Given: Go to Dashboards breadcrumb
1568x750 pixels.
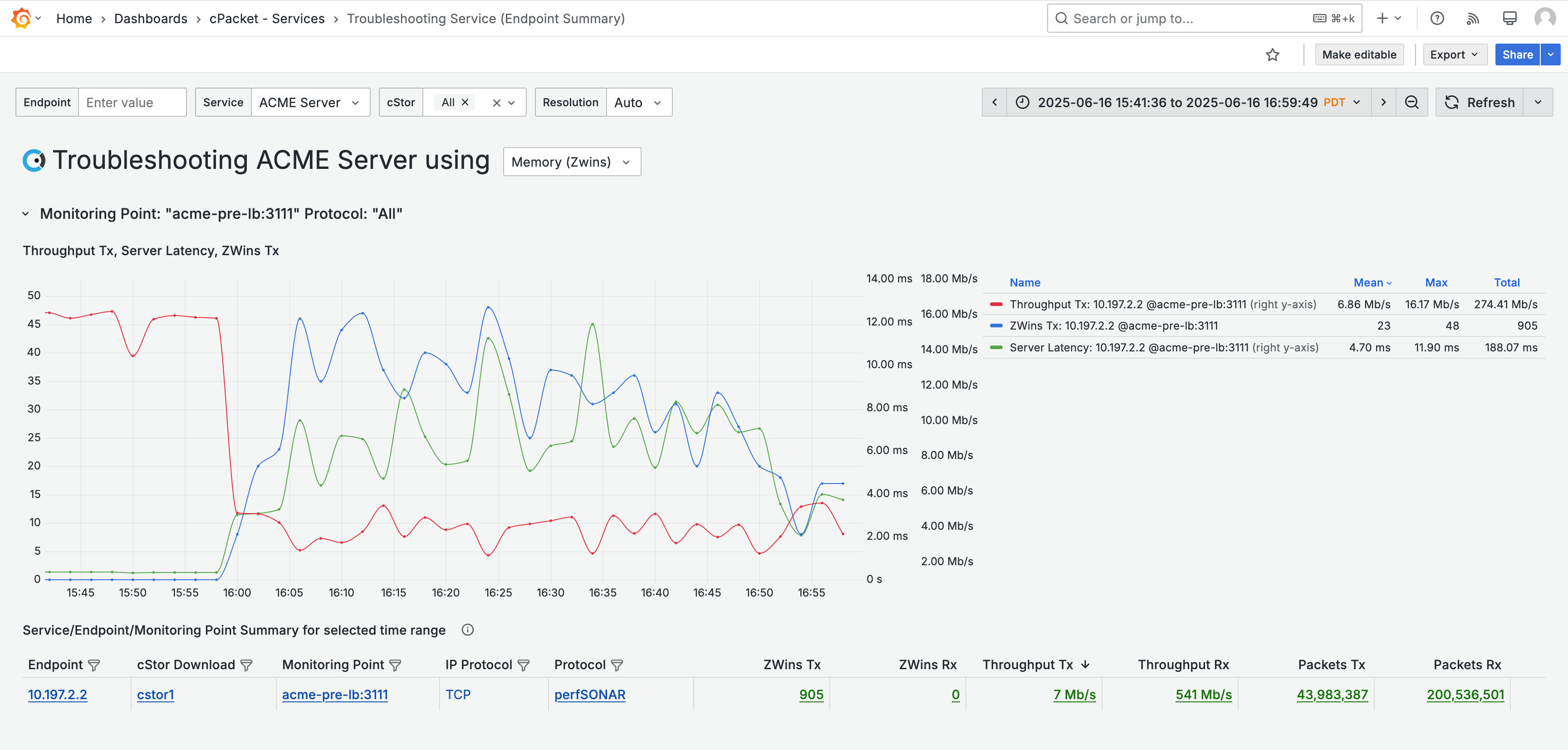Looking at the screenshot, I should click(150, 18).
